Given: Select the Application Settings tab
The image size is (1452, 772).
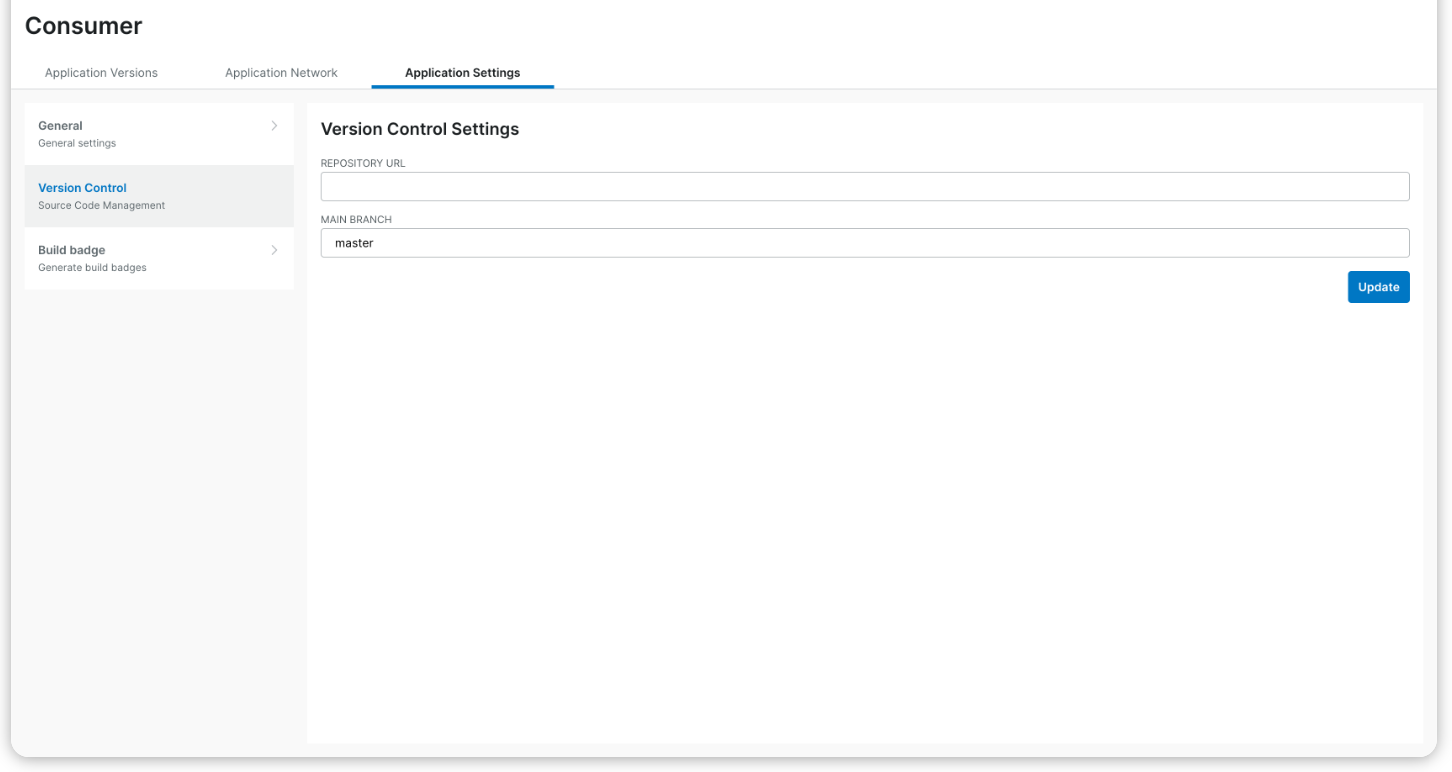Looking at the screenshot, I should coord(462,72).
